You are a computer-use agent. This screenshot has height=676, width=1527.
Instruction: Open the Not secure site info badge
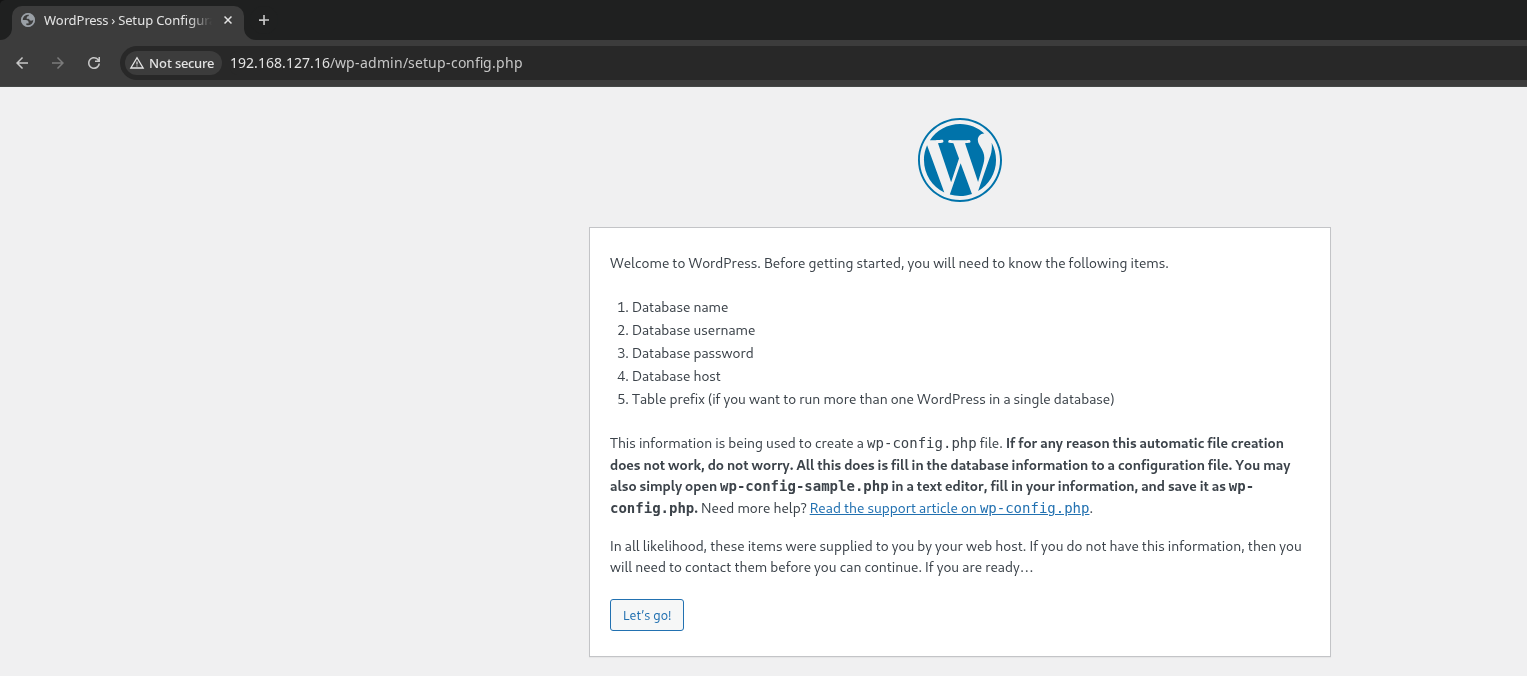tap(172, 63)
